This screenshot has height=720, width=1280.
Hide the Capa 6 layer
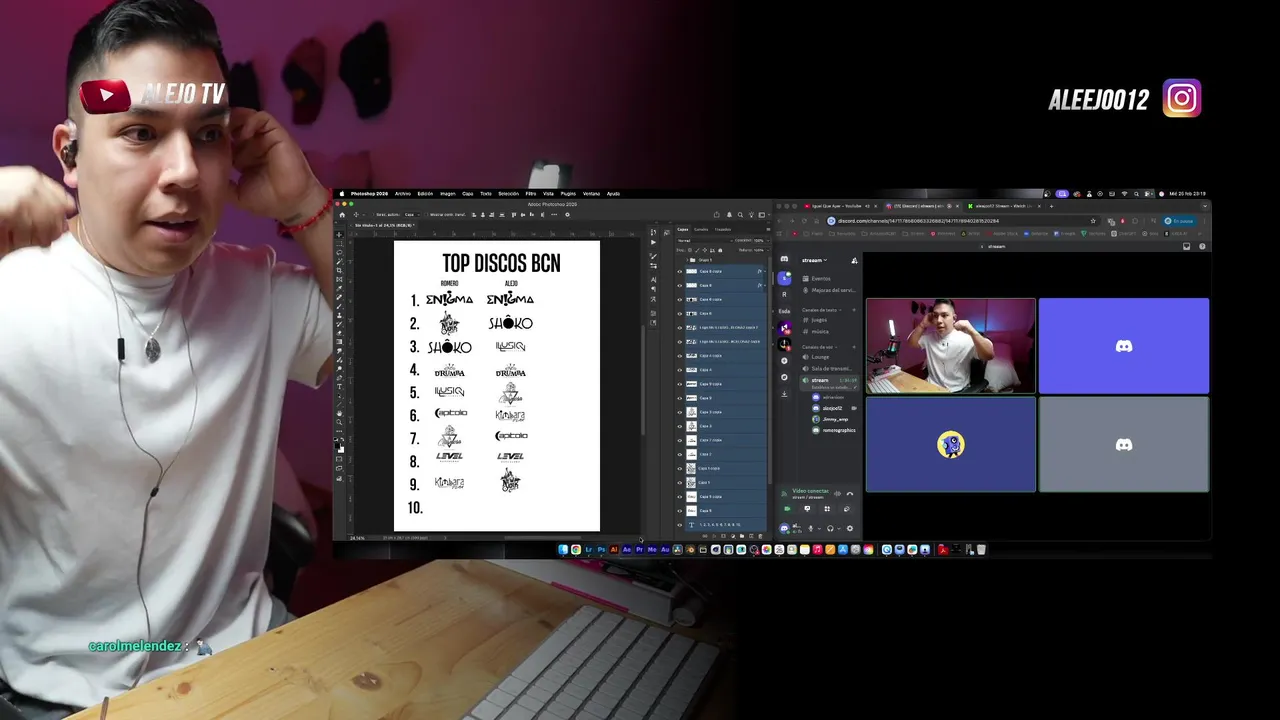[x=680, y=313]
